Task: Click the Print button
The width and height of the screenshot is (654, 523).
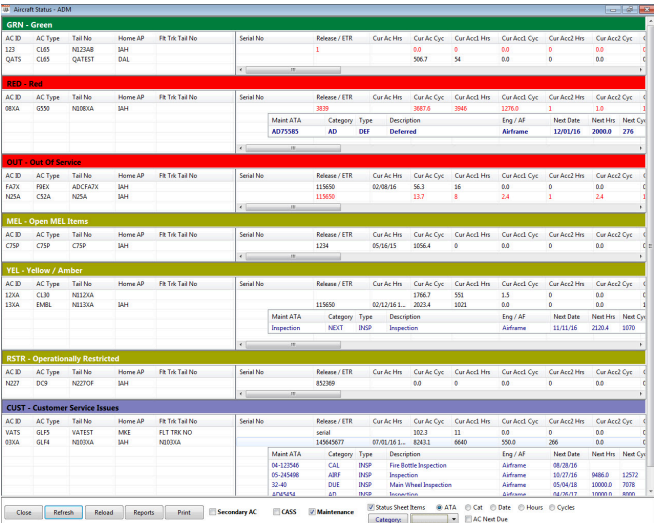Action: 184,512
